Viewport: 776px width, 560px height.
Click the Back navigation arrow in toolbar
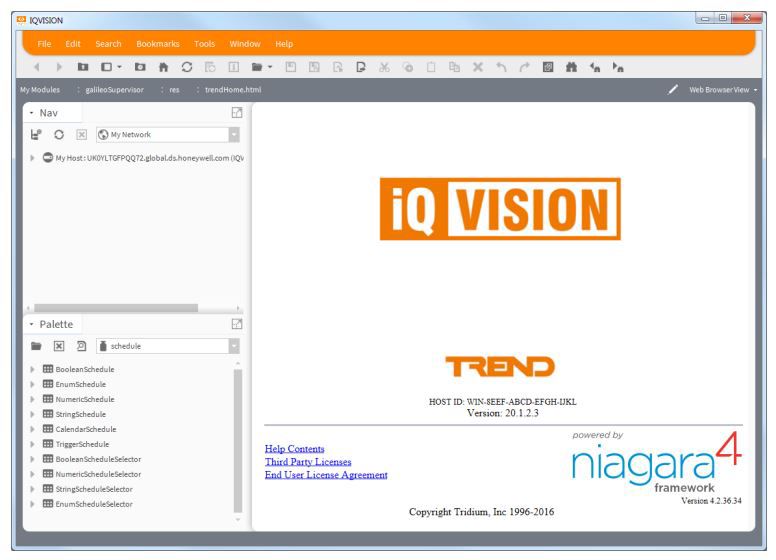36,67
